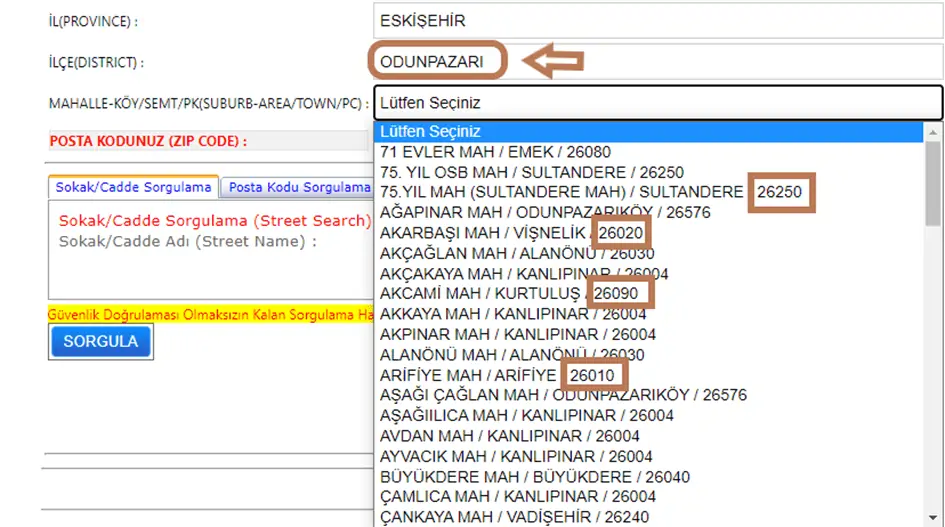
Task: Select AĞAPINAR MAH / ODUNPAZARIKÖY entry
Action: pyautogui.click(x=544, y=213)
